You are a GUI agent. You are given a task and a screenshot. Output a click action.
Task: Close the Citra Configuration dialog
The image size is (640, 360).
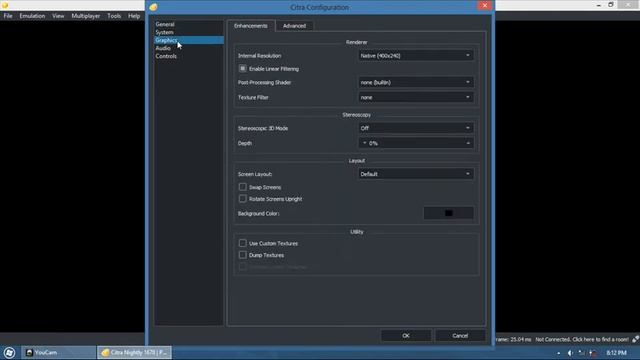pos(484,5)
